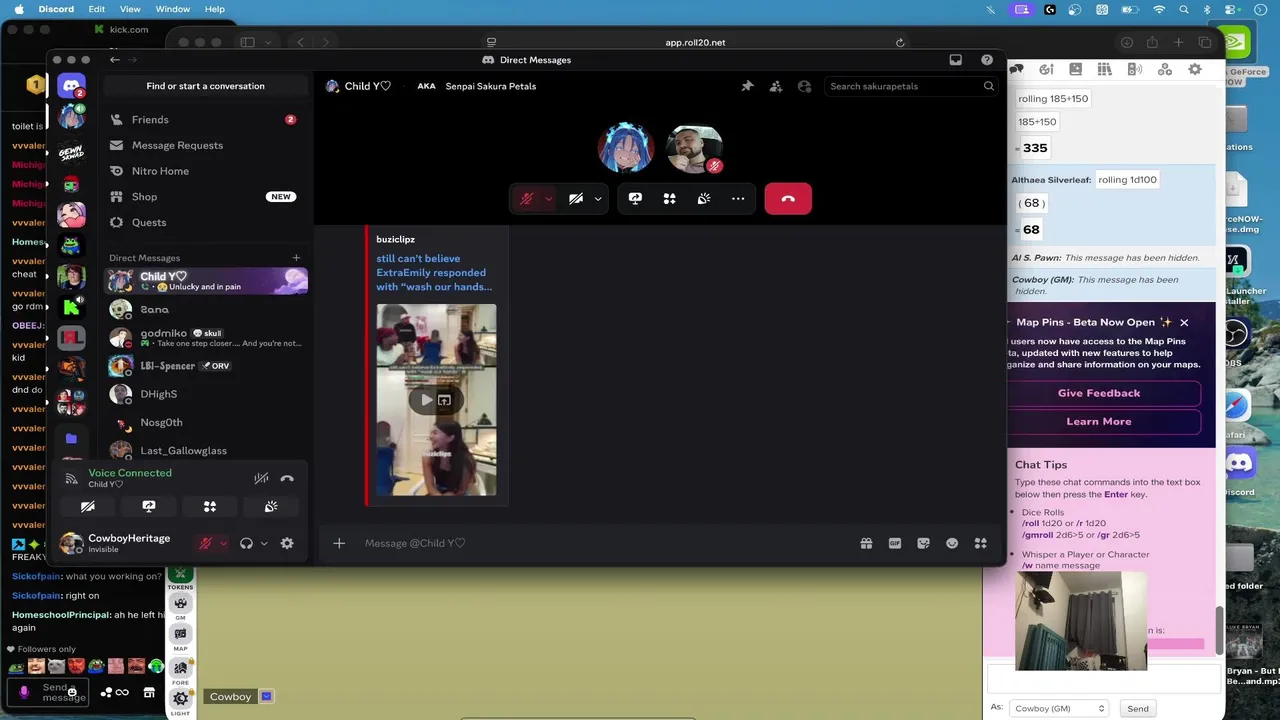
Task: Create new DM plus icon
Action: click(296, 258)
